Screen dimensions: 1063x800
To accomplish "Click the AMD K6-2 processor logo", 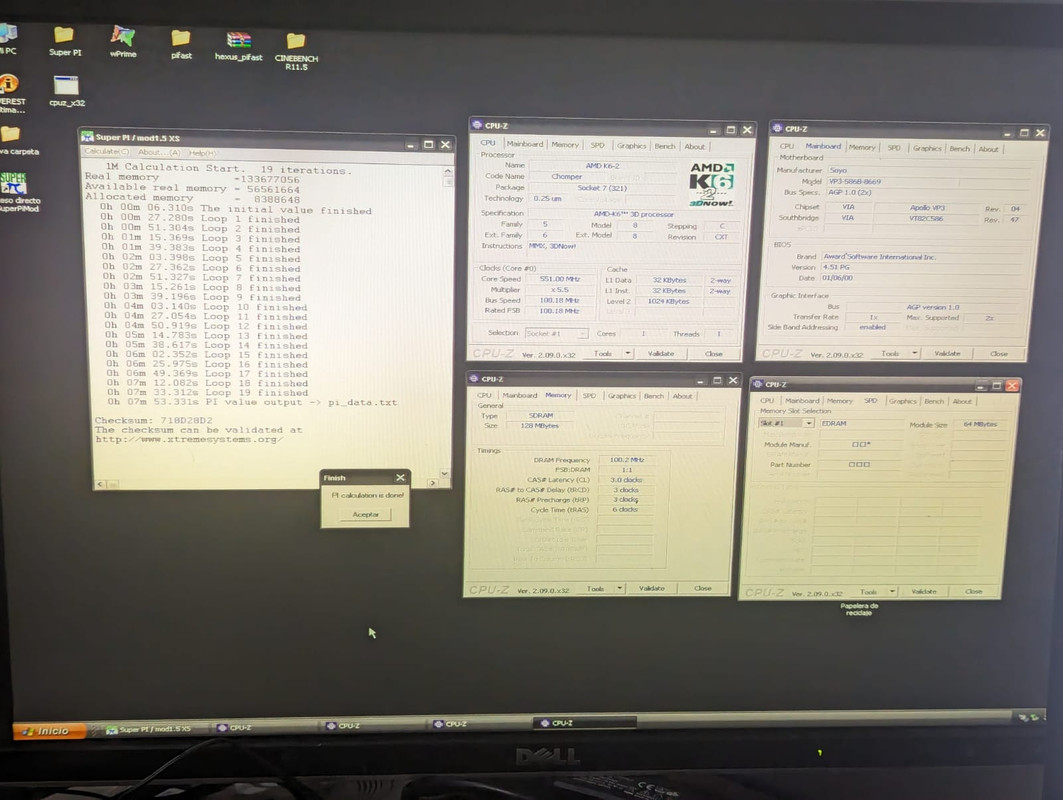I will pyautogui.click(x=710, y=184).
